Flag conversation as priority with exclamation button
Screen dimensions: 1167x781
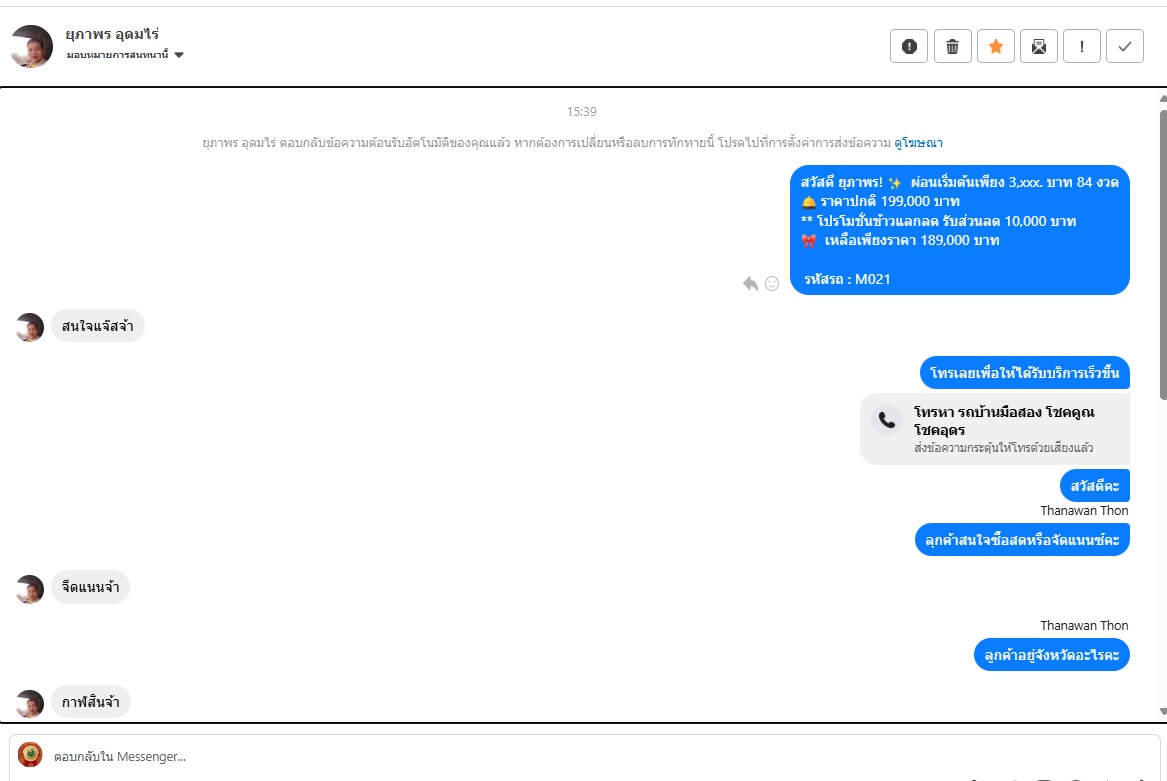[x=1082, y=46]
